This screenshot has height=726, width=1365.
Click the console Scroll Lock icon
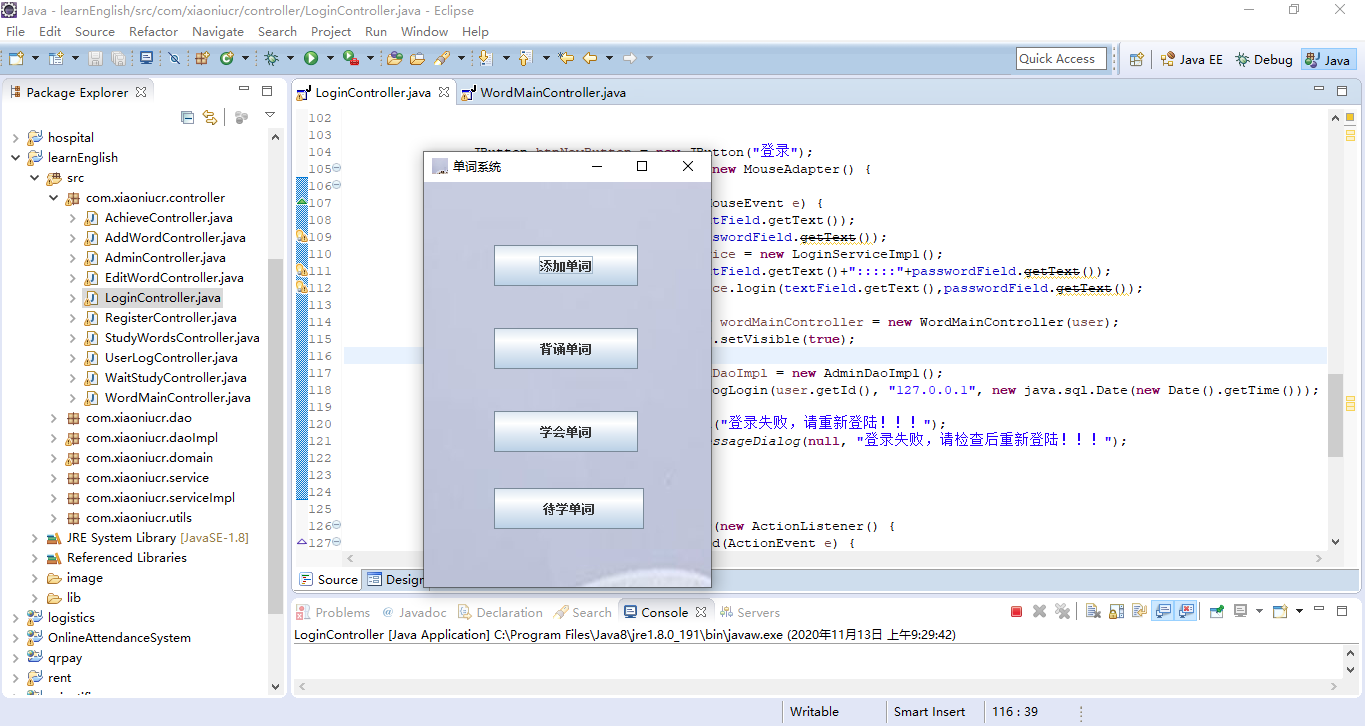coord(1116,611)
